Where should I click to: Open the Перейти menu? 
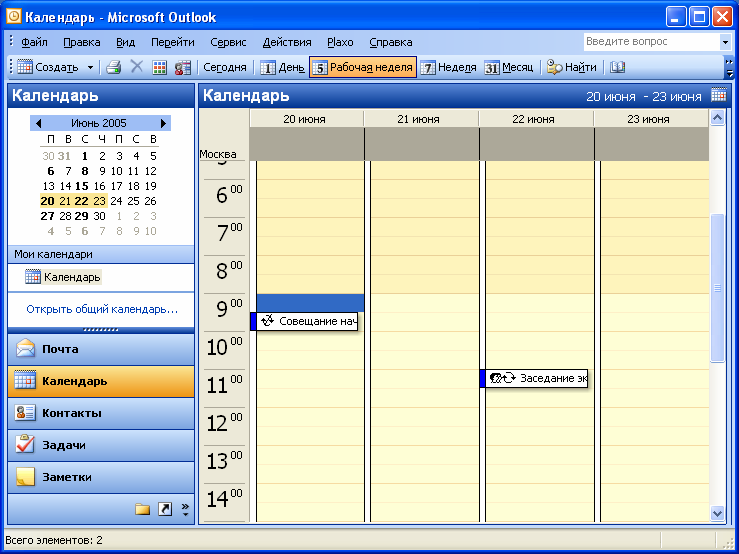click(x=172, y=42)
